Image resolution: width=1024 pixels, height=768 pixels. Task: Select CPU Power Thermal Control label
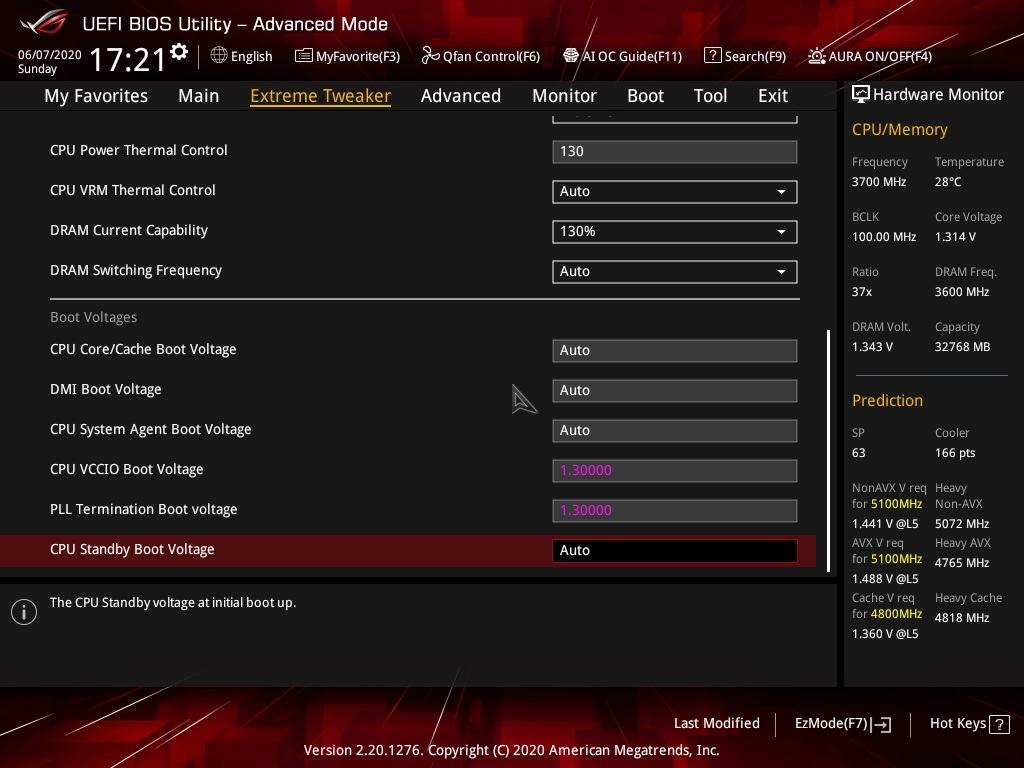[x=138, y=150]
